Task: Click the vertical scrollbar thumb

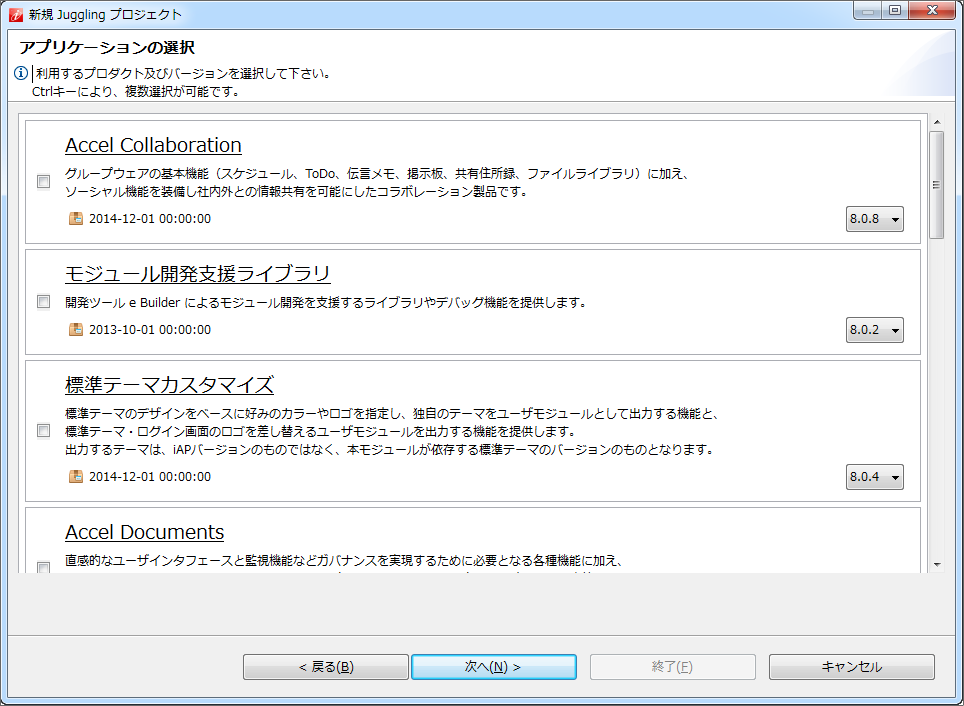Action: coord(936,185)
